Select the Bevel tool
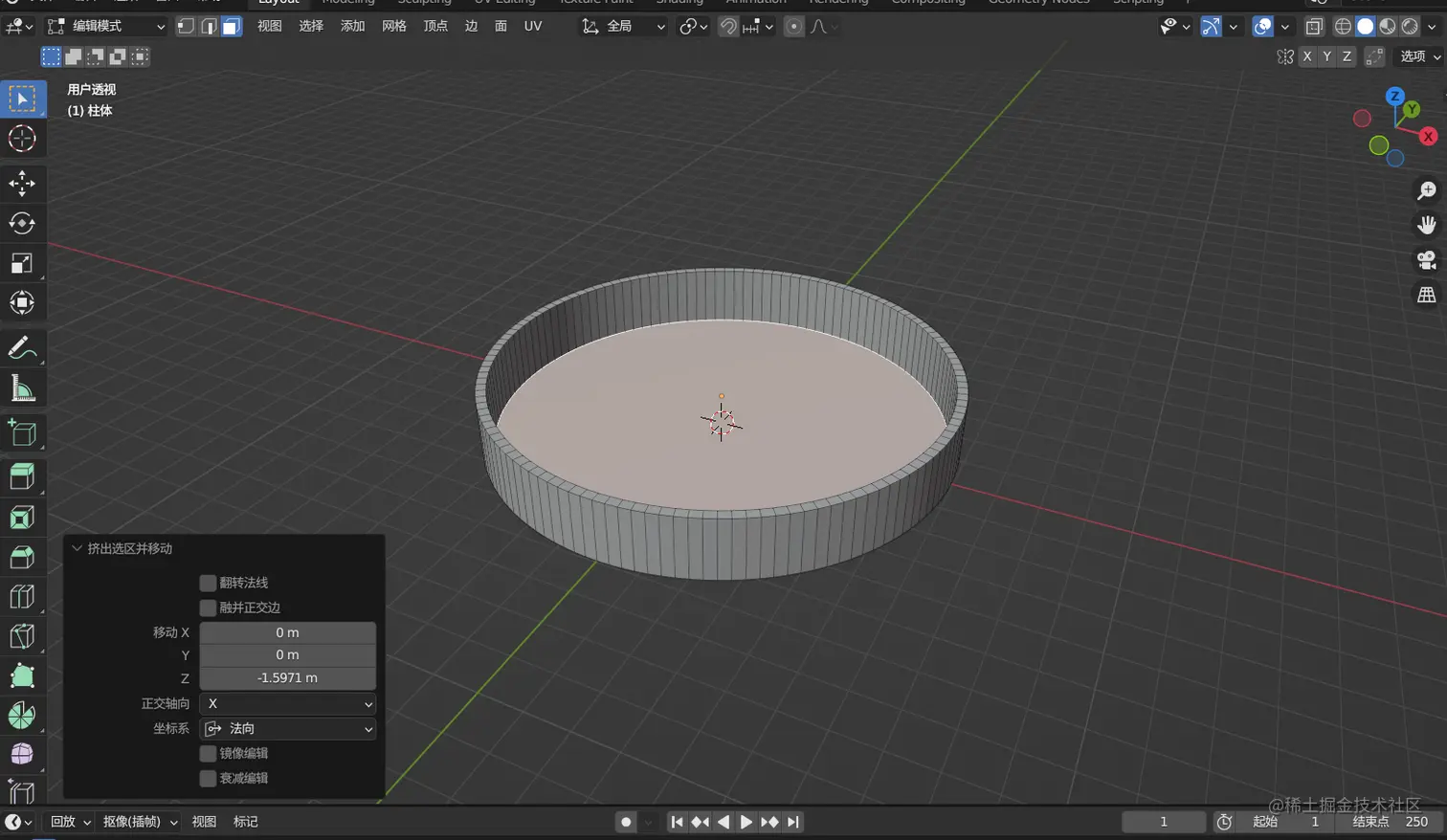The width and height of the screenshot is (1447, 840). (22, 557)
